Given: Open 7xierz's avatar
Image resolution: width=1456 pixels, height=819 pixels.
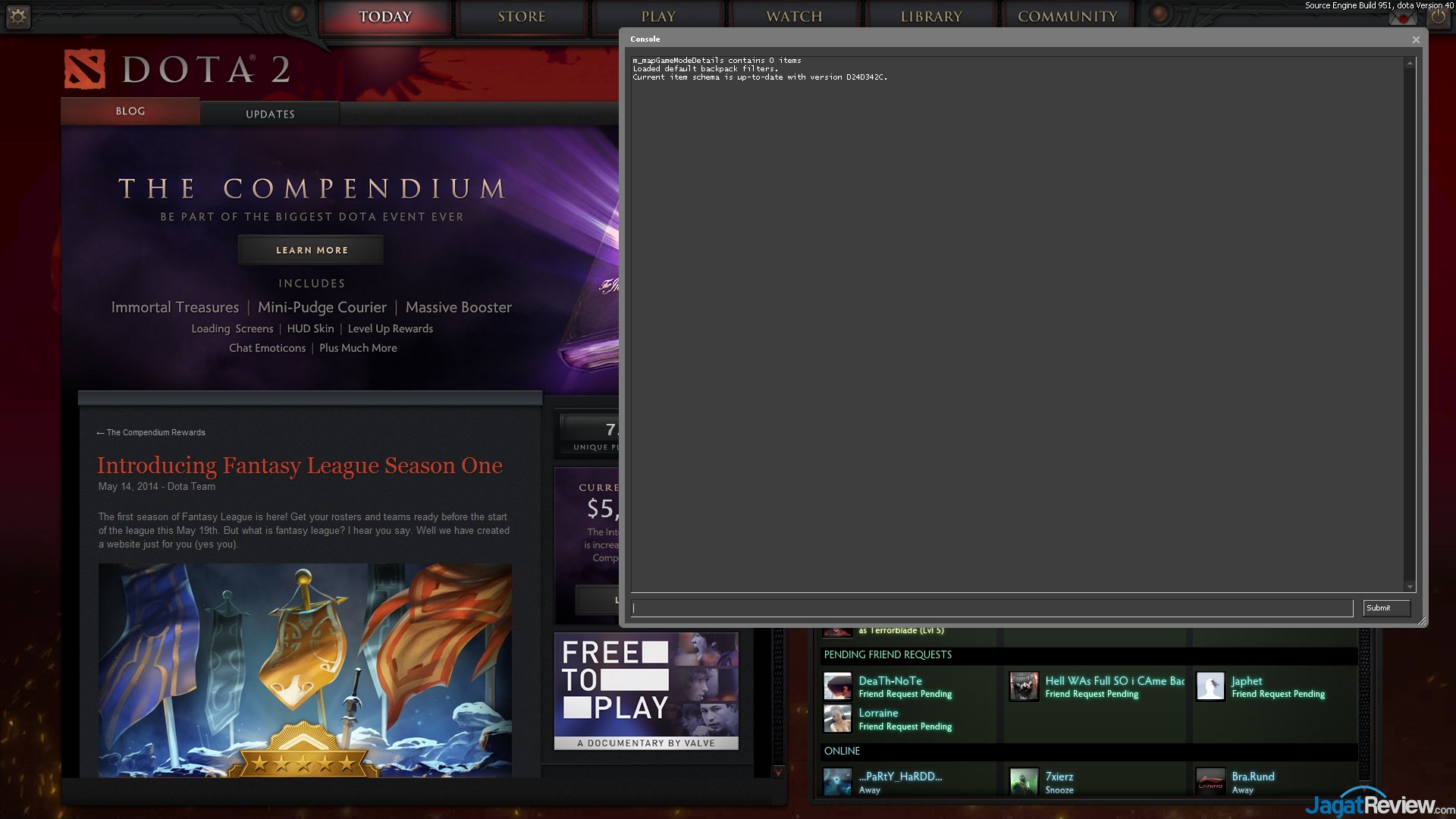Looking at the screenshot, I should [x=1024, y=782].
